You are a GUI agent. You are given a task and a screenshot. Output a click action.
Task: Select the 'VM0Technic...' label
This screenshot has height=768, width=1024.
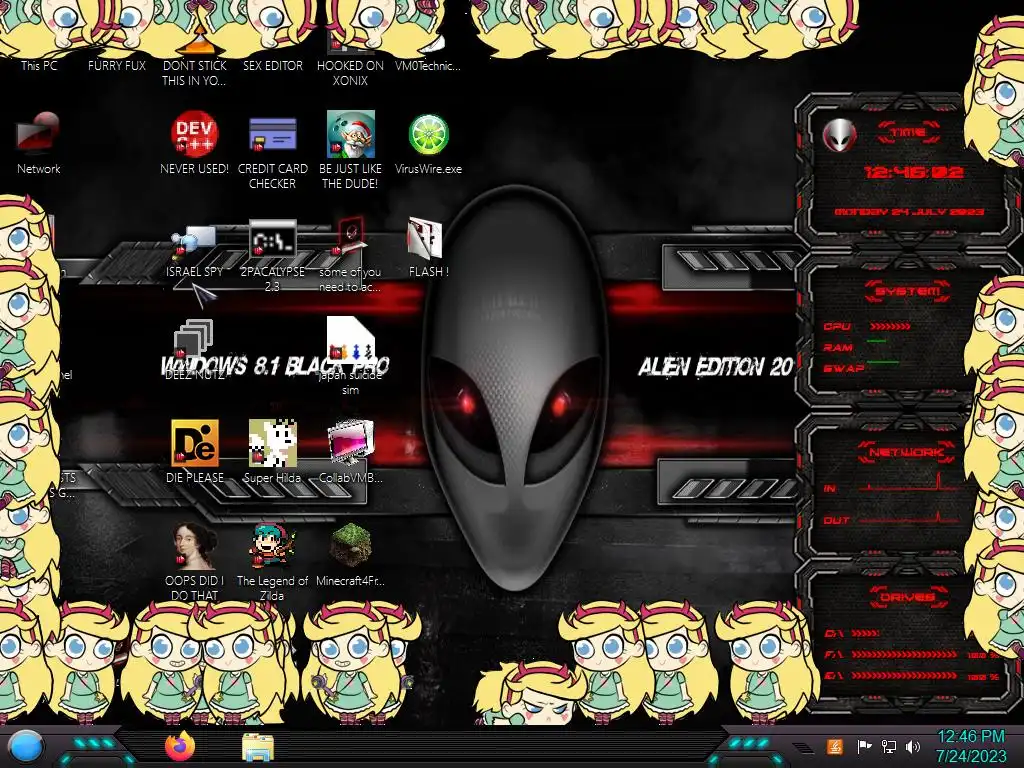tap(428, 65)
